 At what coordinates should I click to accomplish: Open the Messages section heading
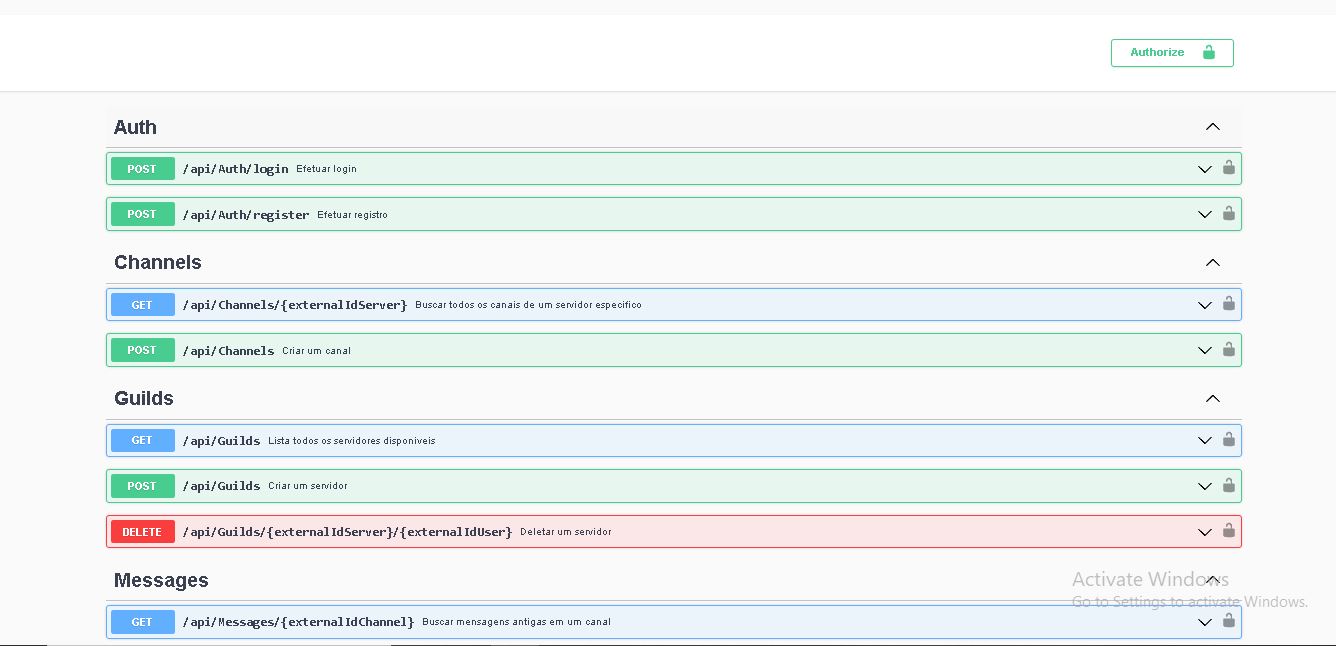tap(161, 581)
